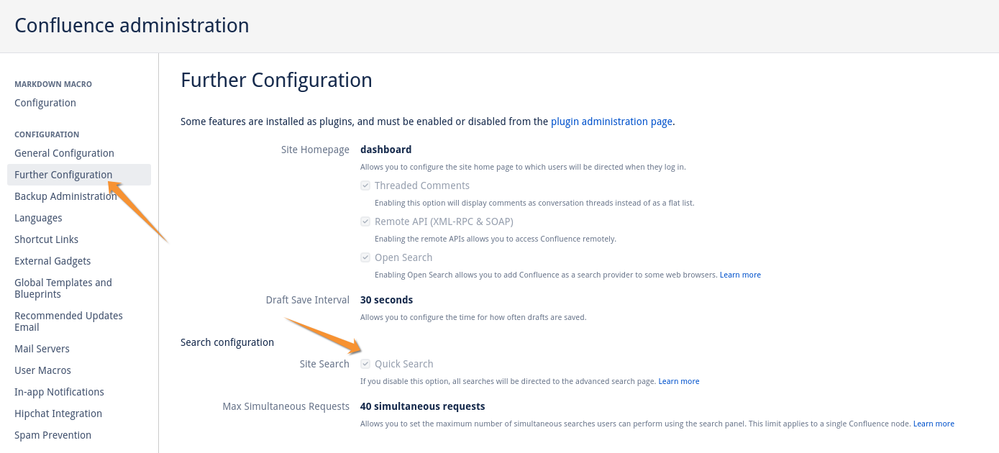Screen dimensions: 999x453
Task: Open Markdown Macro Configuration in sidebar
Action: click(45, 103)
